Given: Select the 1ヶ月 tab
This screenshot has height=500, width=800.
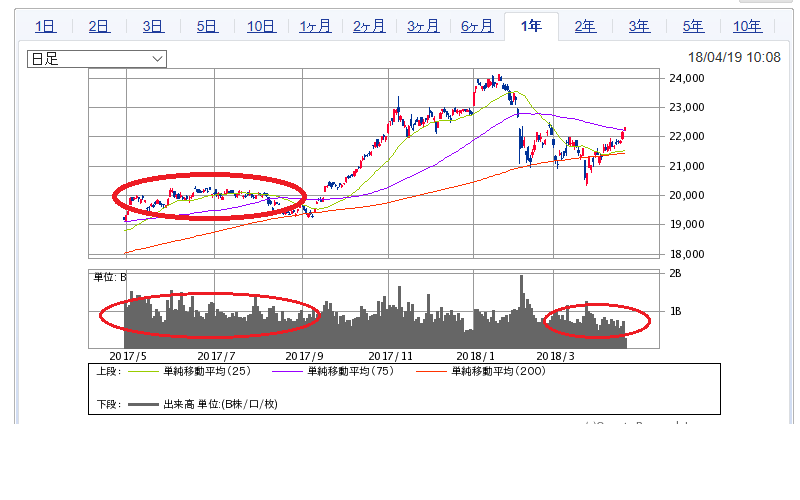Looking at the screenshot, I should point(315,27).
